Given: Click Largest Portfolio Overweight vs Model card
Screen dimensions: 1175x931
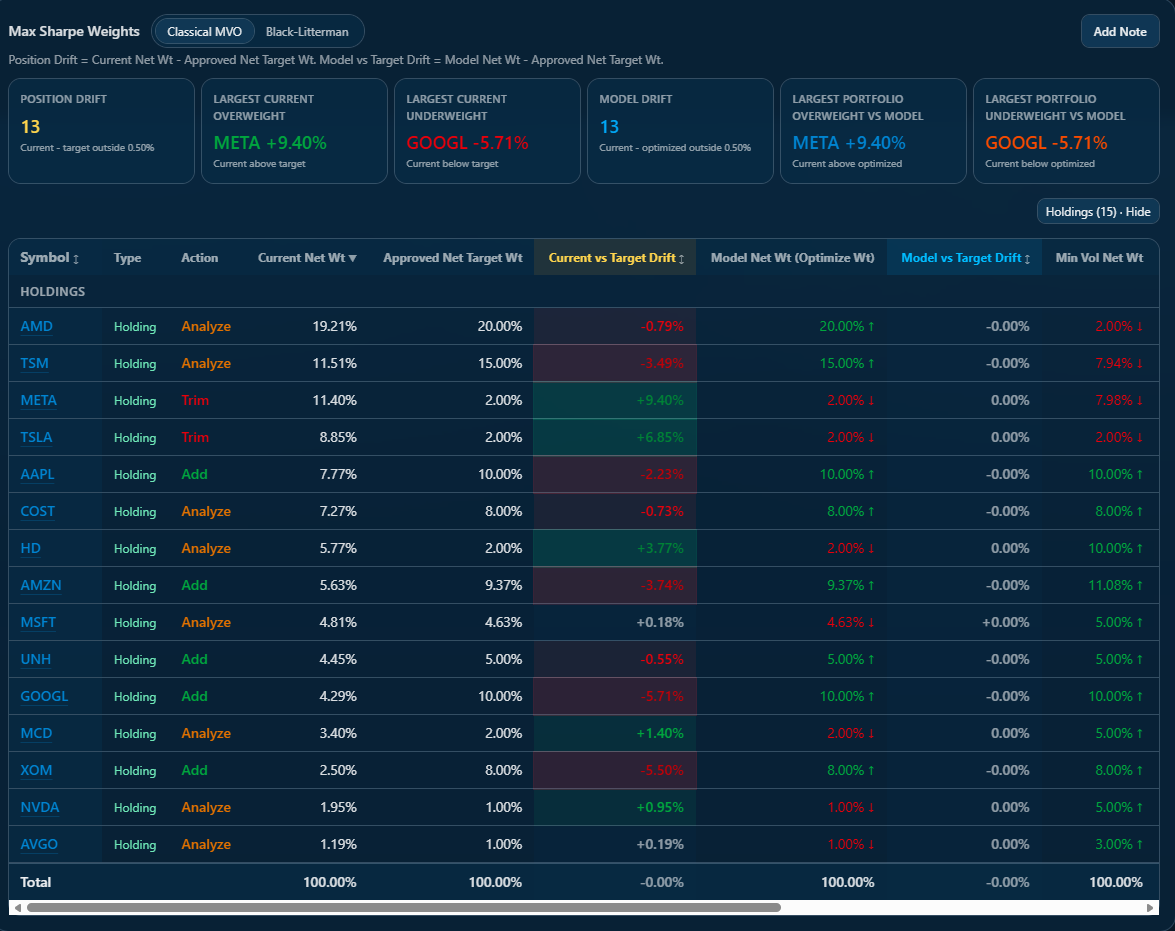Looking at the screenshot, I should pos(873,130).
